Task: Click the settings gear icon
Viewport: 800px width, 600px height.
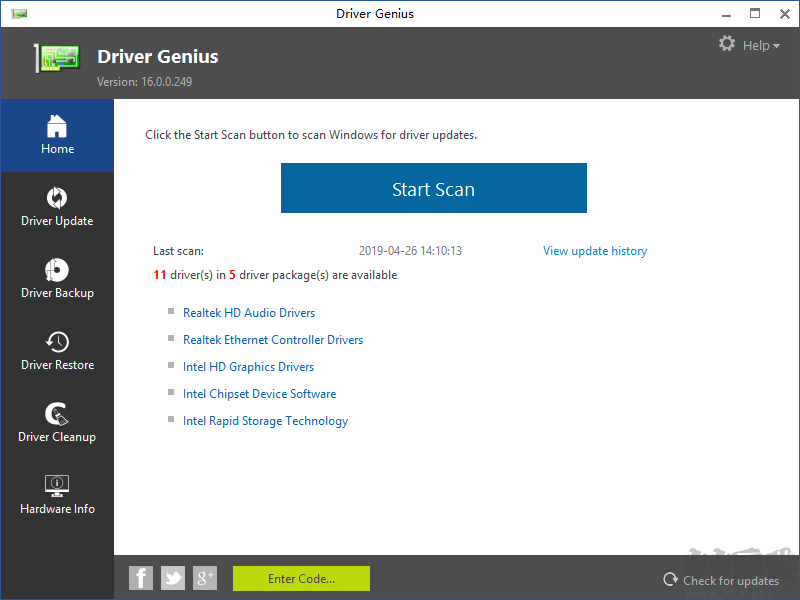Action: (x=726, y=44)
